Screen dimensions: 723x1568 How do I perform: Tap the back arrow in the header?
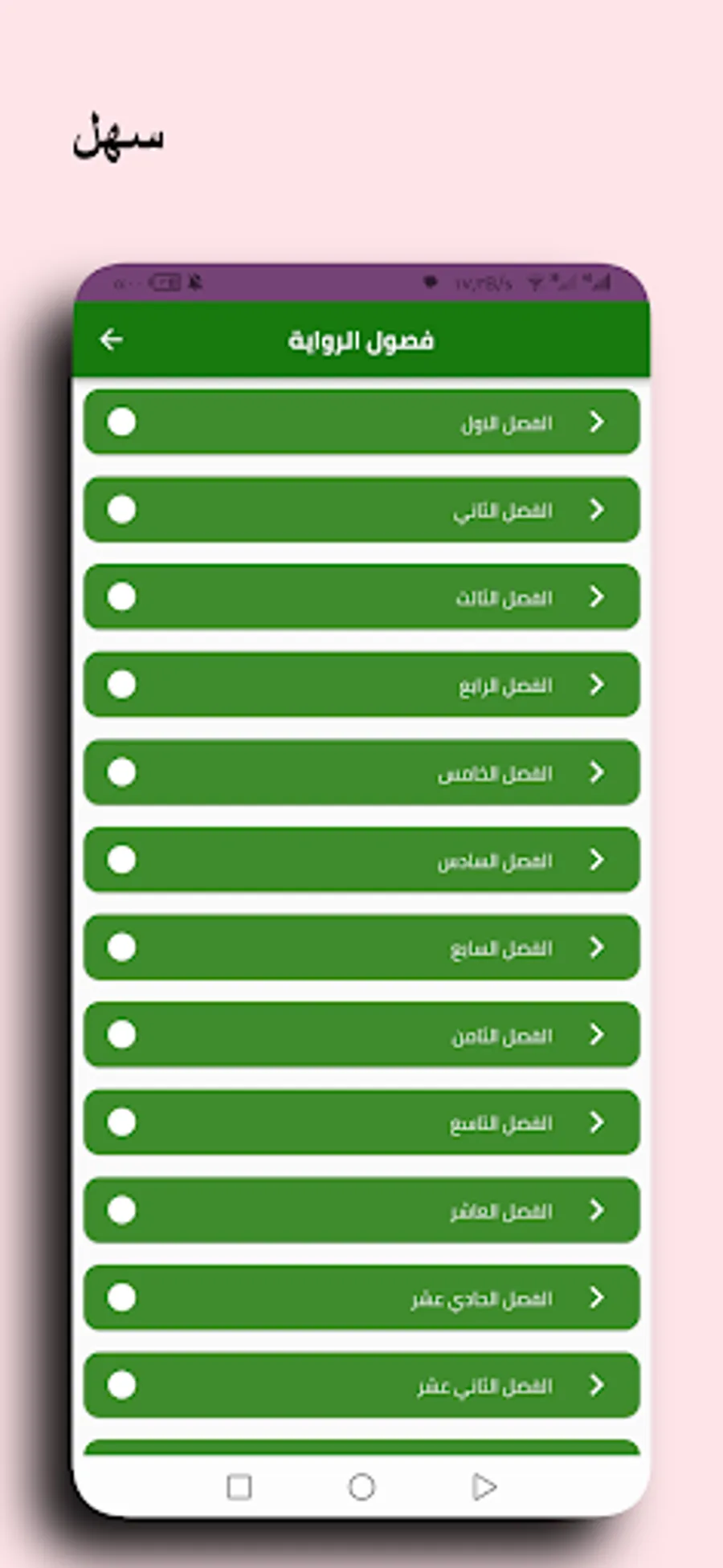click(111, 340)
